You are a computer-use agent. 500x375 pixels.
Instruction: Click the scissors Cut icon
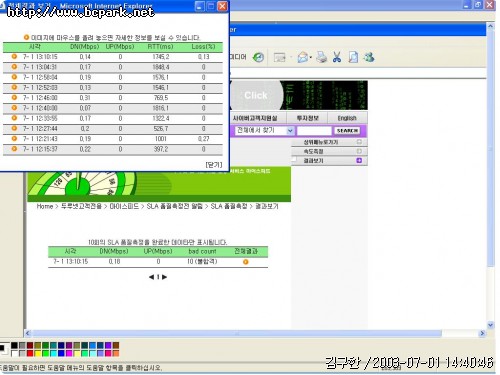pos(337,57)
